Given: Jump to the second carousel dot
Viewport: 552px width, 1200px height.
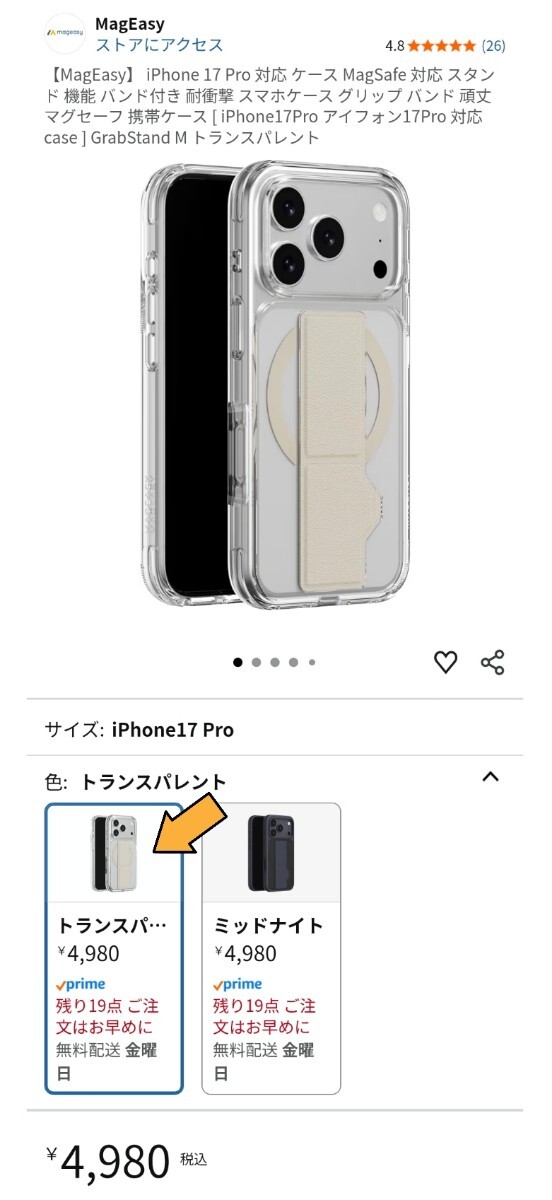Looking at the screenshot, I should (257, 662).
